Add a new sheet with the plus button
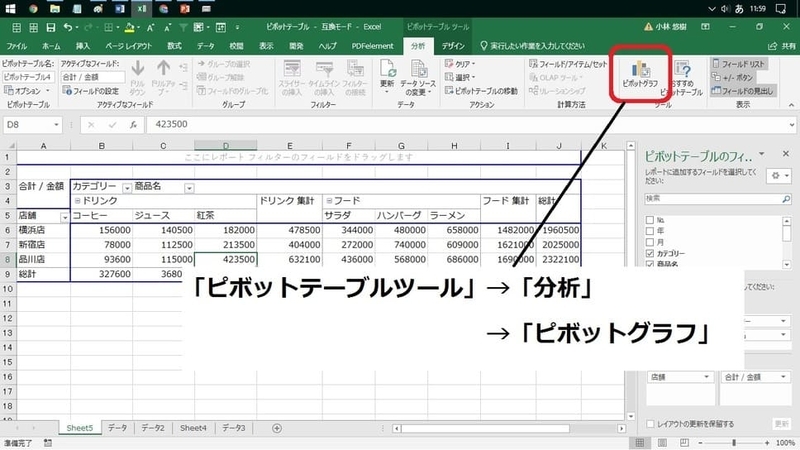The width and height of the screenshot is (800, 450). pos(277,429)
